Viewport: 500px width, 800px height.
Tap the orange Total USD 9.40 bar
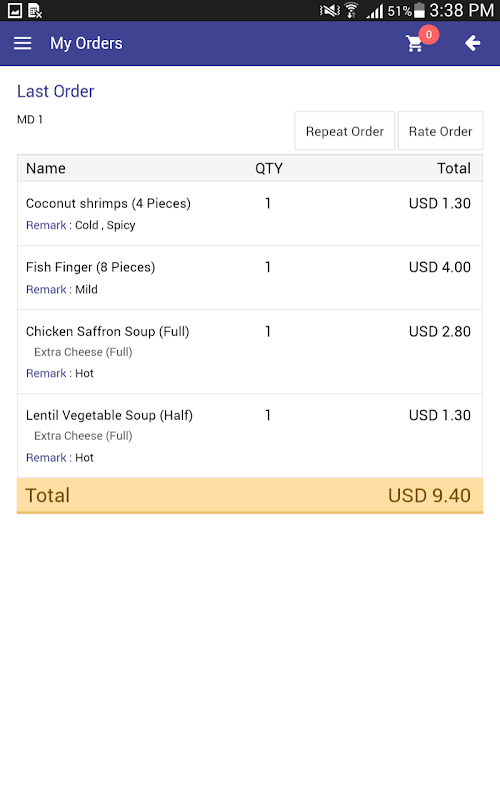click(250, 495)
